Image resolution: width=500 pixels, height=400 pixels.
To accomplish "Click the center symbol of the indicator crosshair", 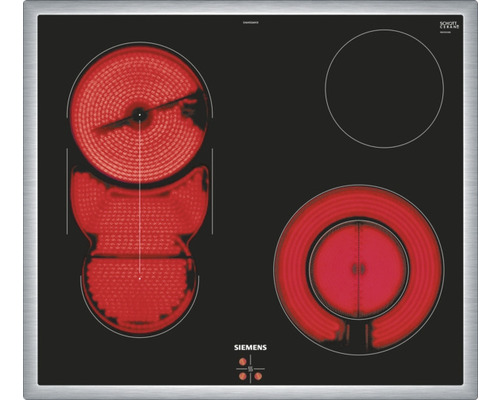I will (x=250, y=369).
